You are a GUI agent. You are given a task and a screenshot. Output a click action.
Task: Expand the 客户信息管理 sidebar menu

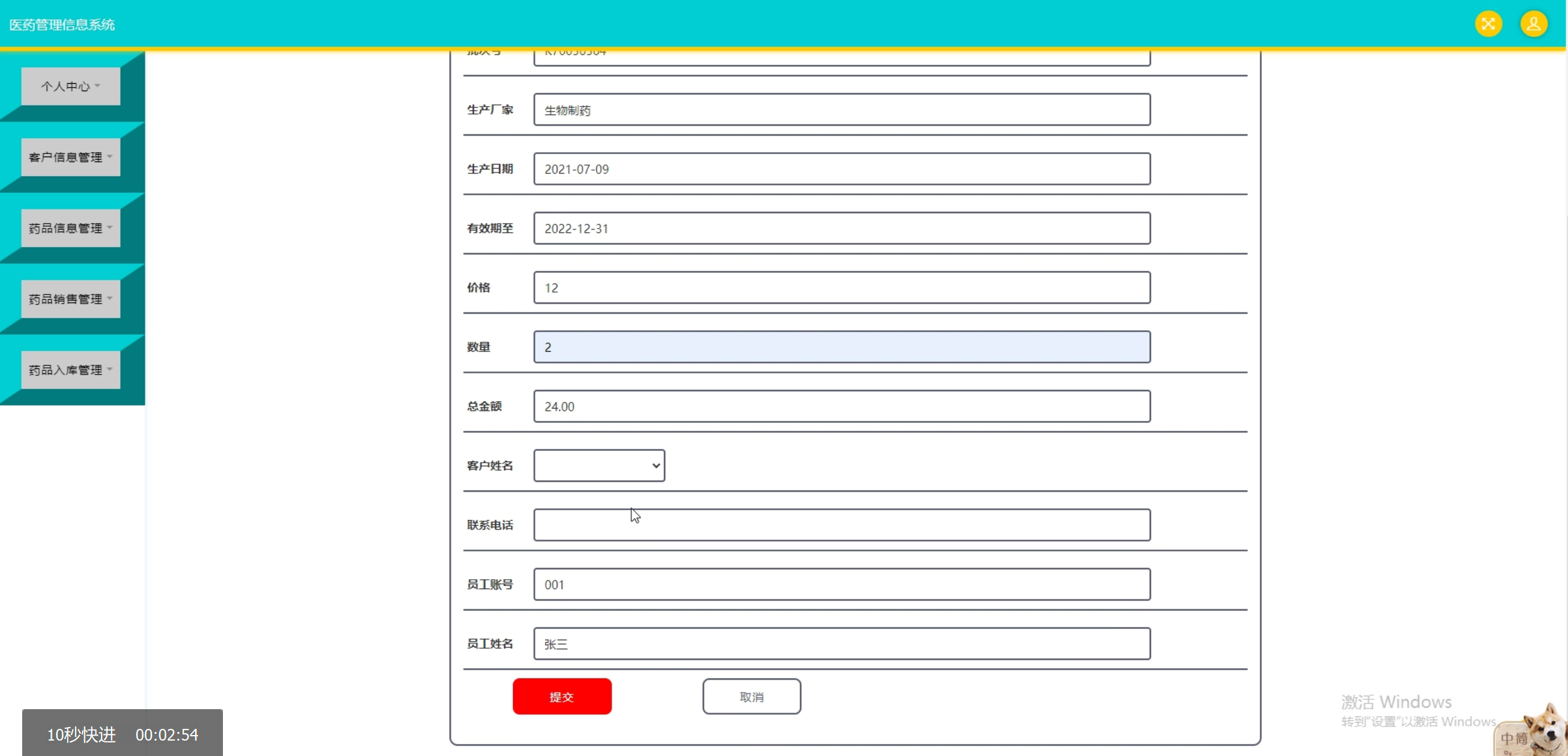coord(70,157)
